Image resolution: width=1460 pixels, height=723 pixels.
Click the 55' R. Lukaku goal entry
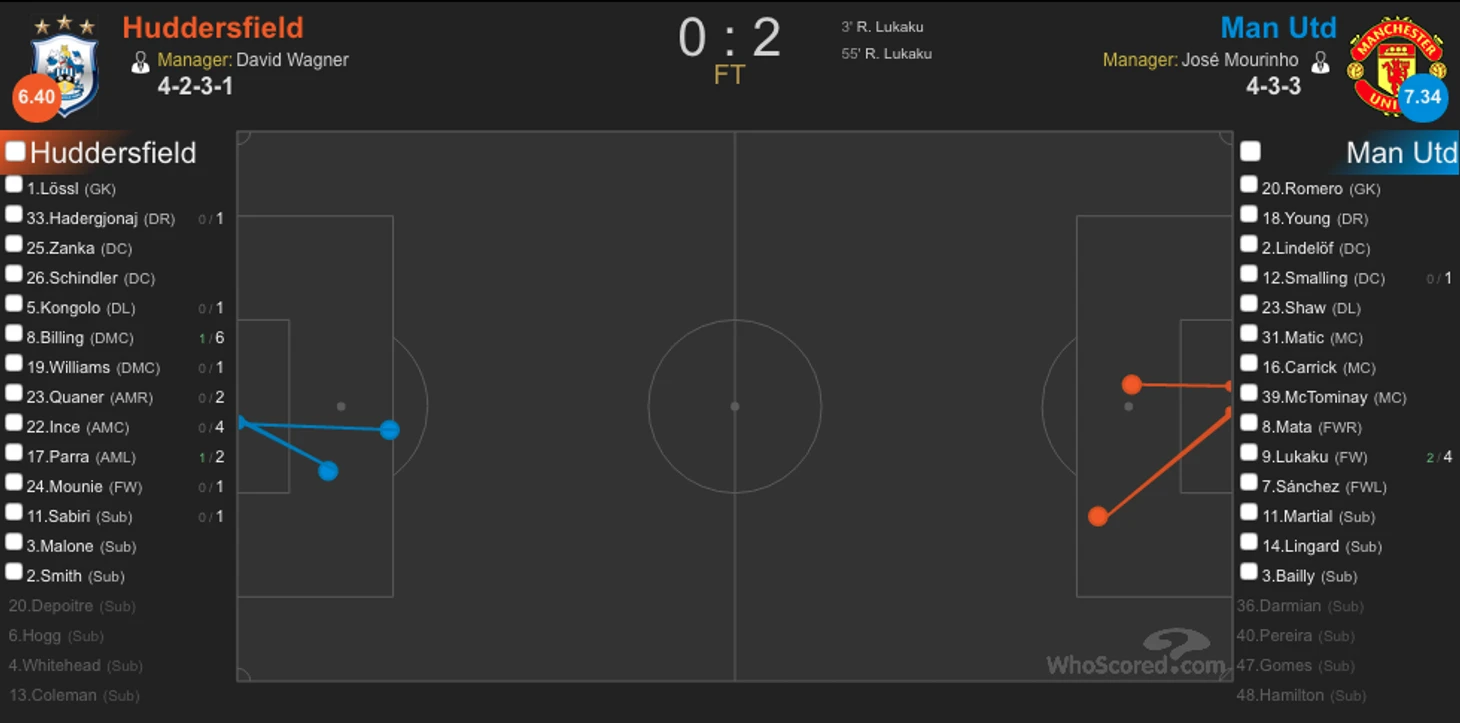[x=887, y=53]
